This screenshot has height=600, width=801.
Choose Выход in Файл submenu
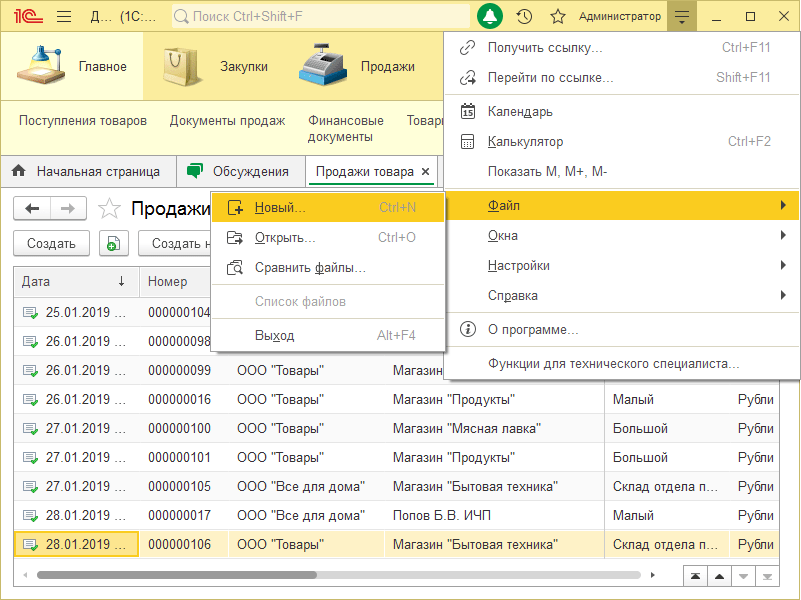tap(327, 335)
